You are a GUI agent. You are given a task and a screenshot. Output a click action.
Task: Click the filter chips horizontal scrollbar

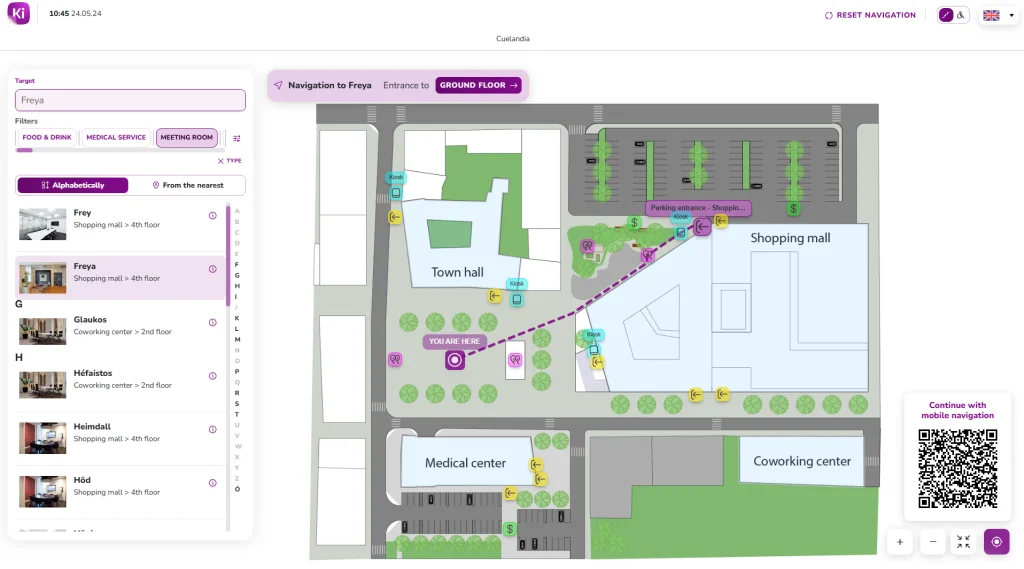[x=24, y=150]
